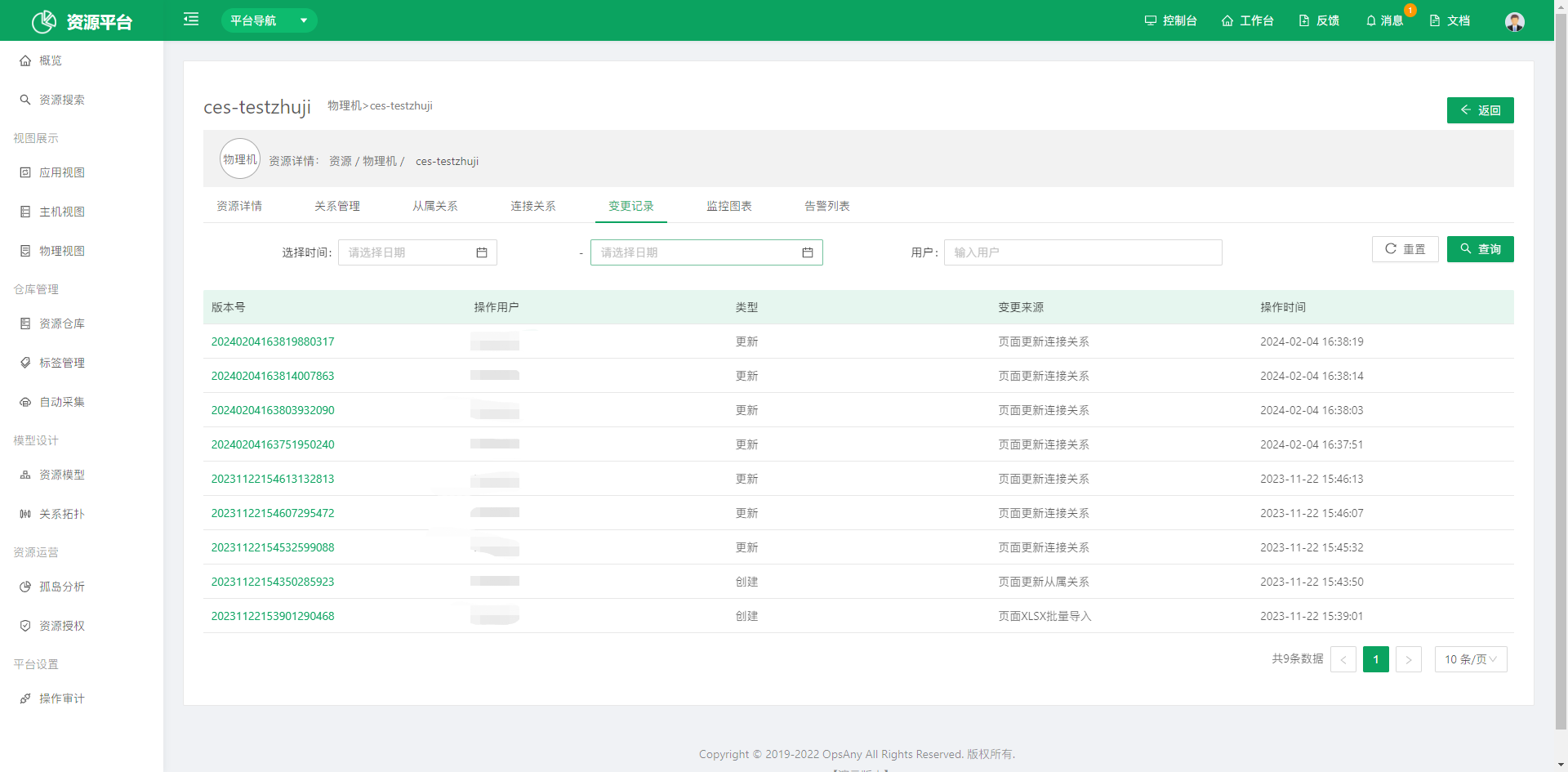
Task: Open the start date picker field
Action: (x=417, y=252)
